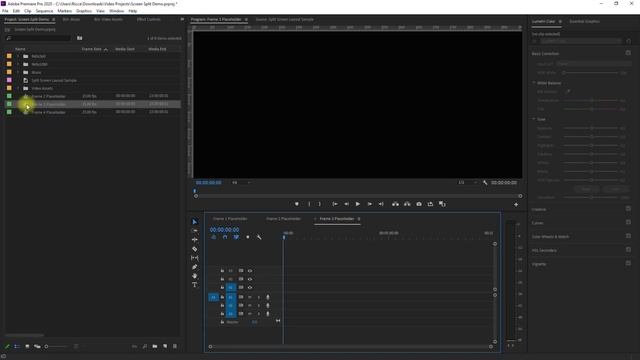Open the Sequence menu
The height and width of the screenshot is (360, 640).
[44, 11]
